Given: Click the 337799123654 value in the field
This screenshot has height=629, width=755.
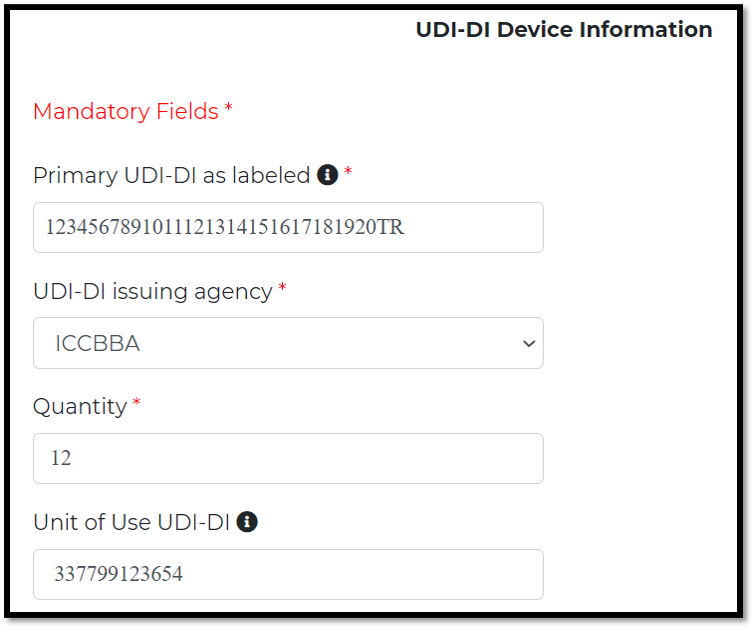Looking at the screenshot, I should click(118, 574).
